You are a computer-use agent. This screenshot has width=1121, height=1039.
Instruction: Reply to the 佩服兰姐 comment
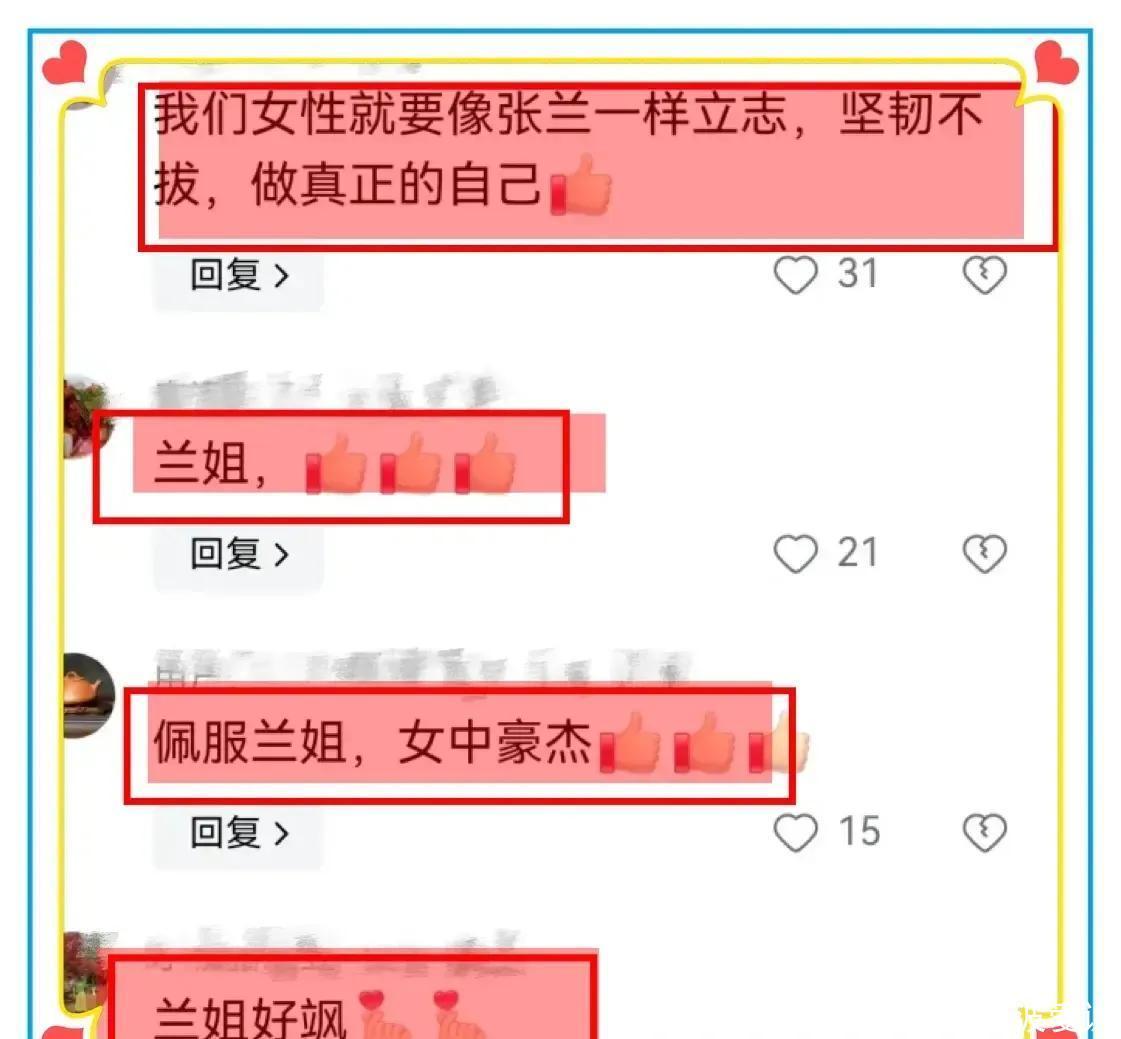click(x=239, y=833)
